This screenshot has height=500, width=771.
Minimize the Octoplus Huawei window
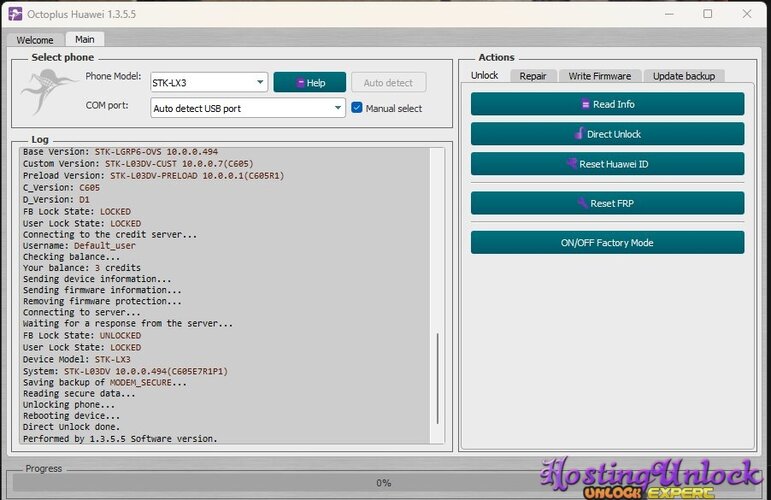coord(669,14)
